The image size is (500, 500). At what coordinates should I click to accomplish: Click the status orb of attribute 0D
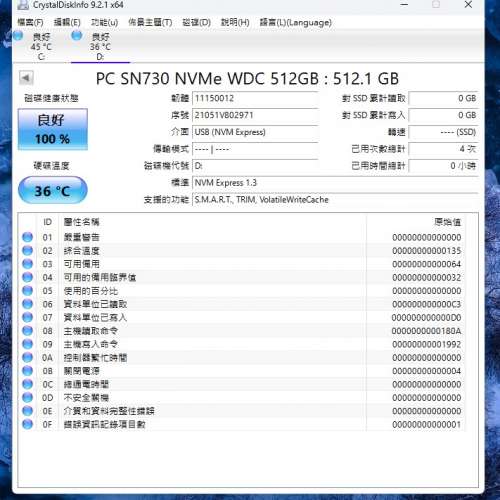click(x=28, y=398)
